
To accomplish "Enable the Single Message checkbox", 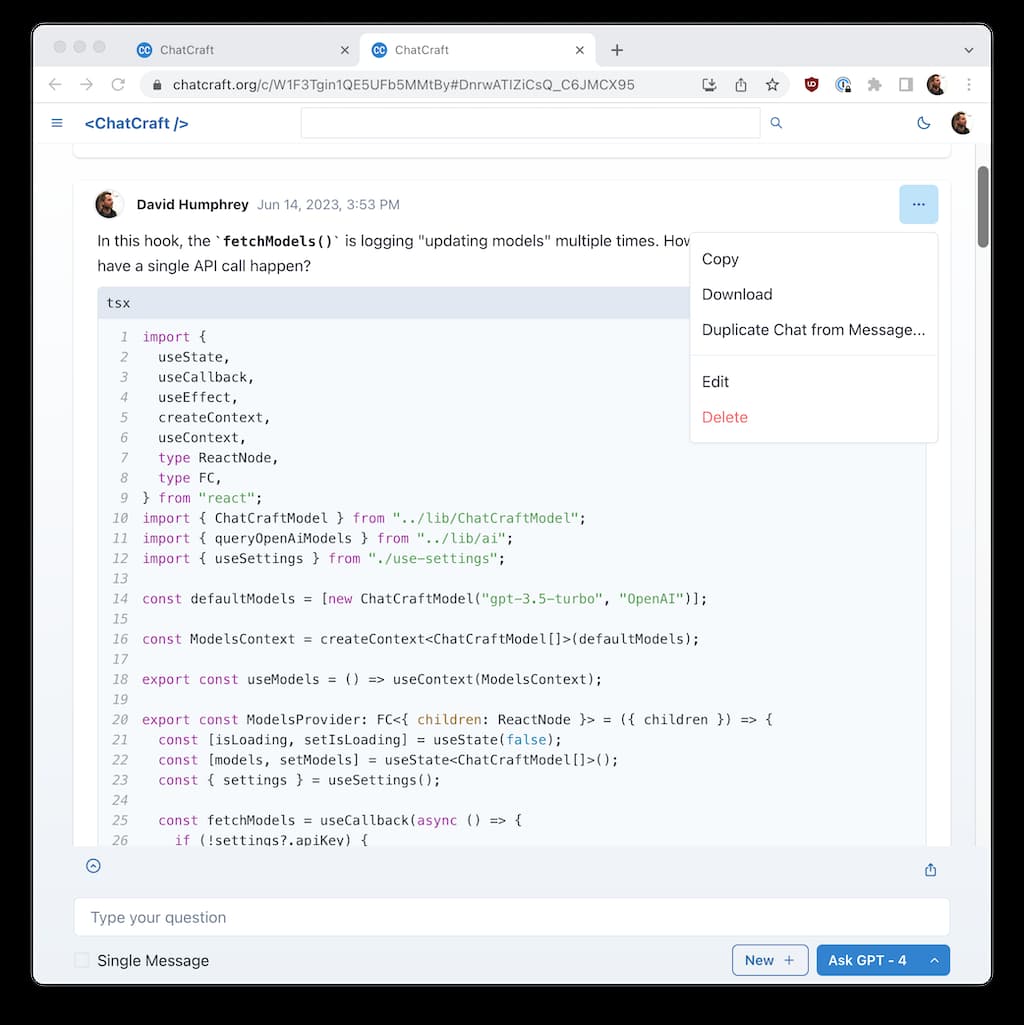I will [x=82, y=961].
